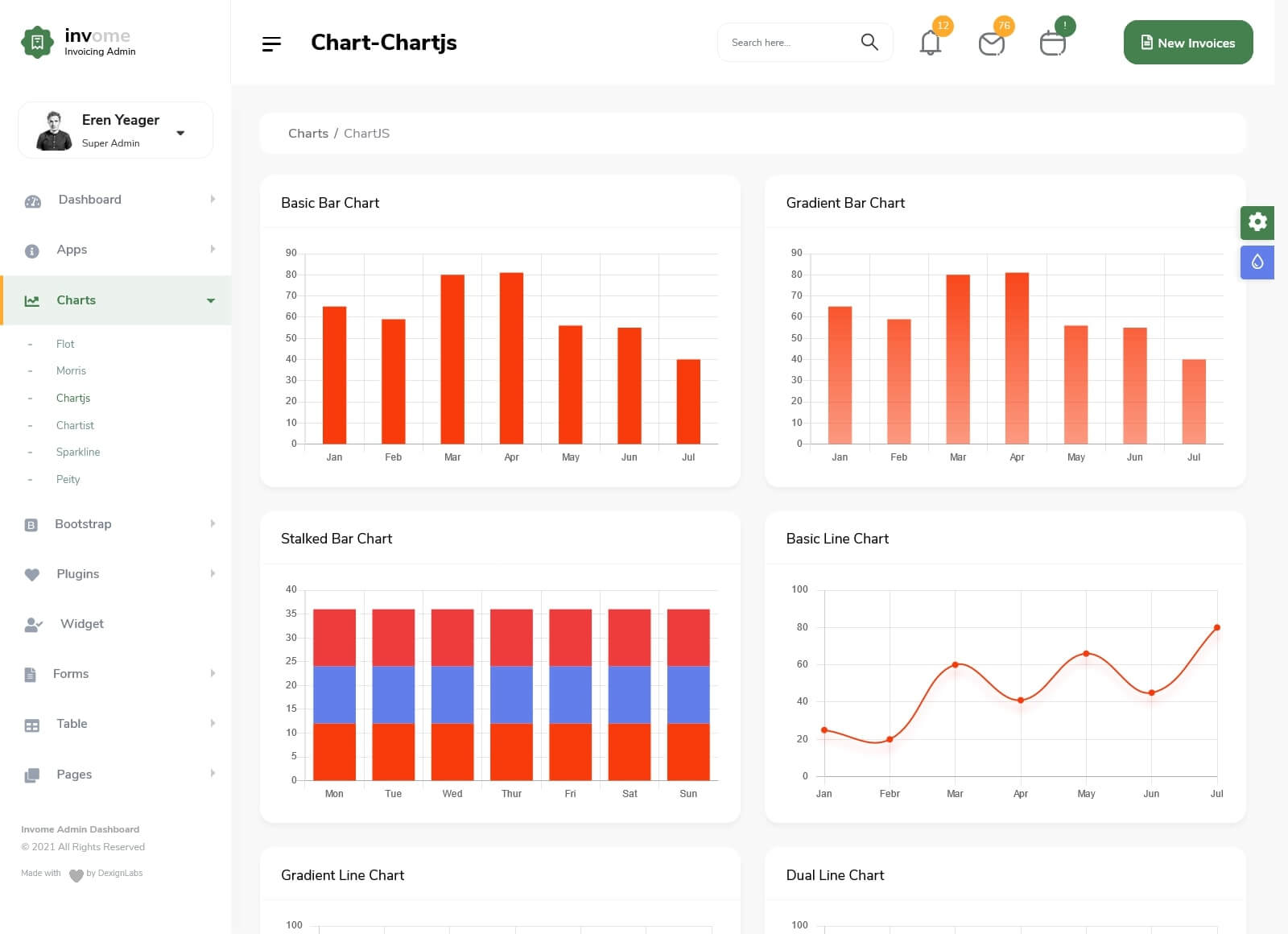Click the New Invoices button
1288x934 pixels.
point(1187,43)
